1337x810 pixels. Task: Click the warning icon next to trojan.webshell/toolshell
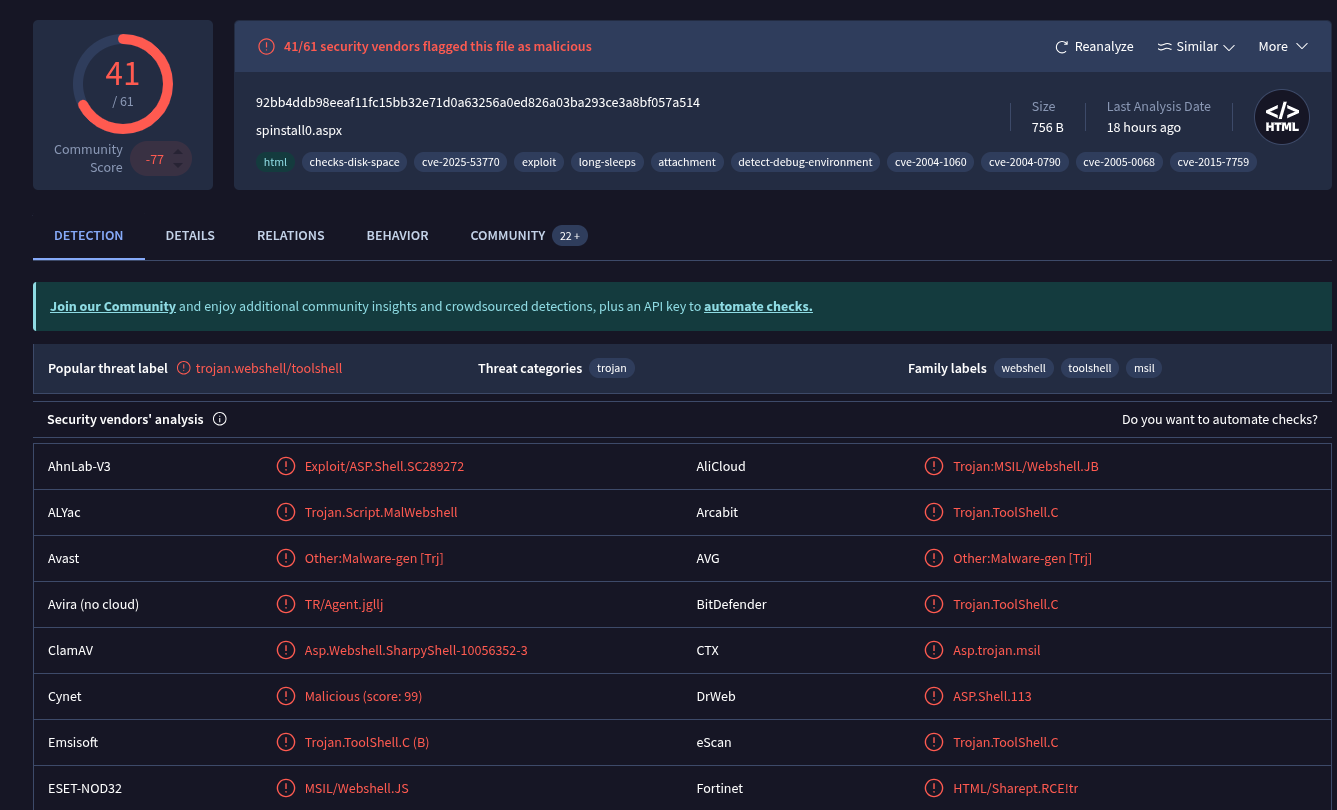(x=184, y=368)
